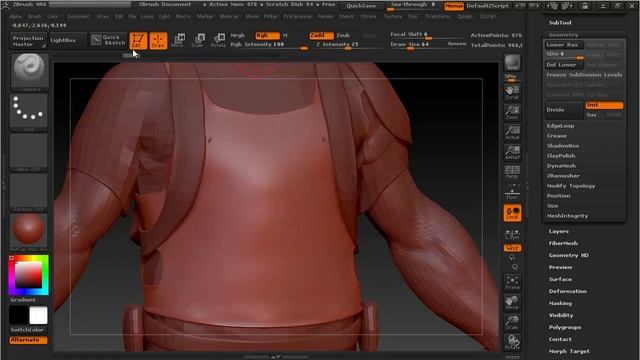Click the right-shelf Rotate view icon
This screenshot has width=640, height=360.
click(x=512, y=342)
